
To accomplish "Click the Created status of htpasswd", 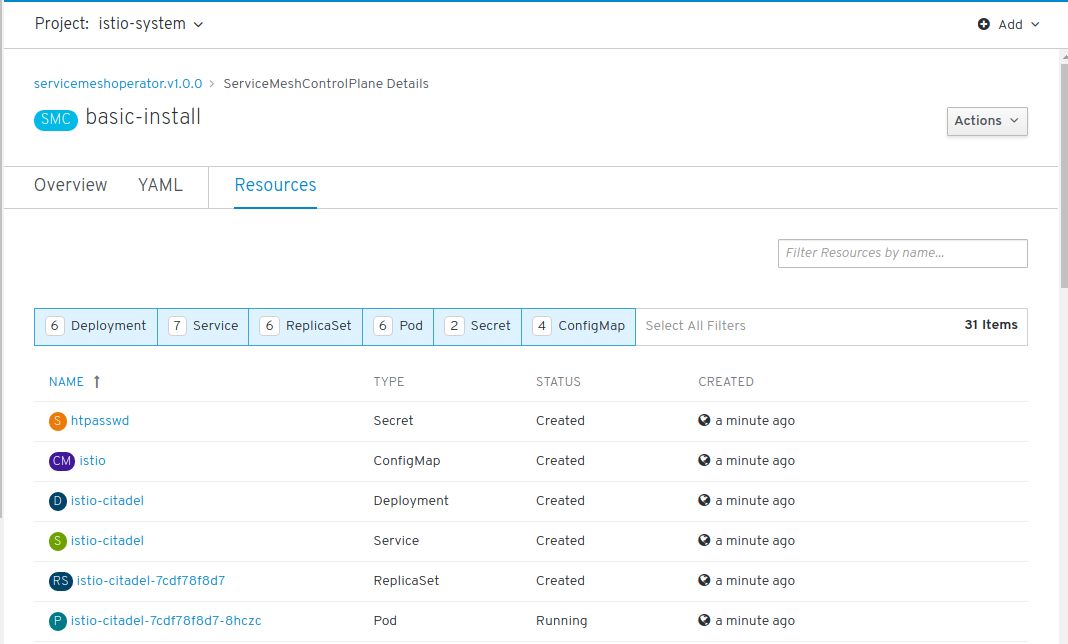I will pos(560,421).
